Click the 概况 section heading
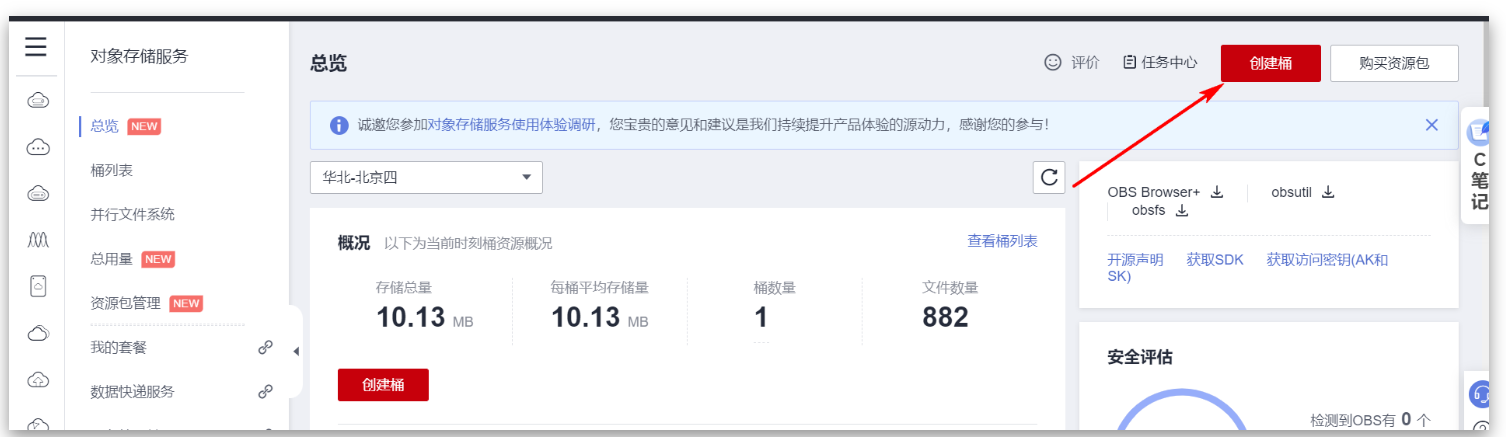The width and height of the screenshot is (1506, 437). tap(353, 243)
